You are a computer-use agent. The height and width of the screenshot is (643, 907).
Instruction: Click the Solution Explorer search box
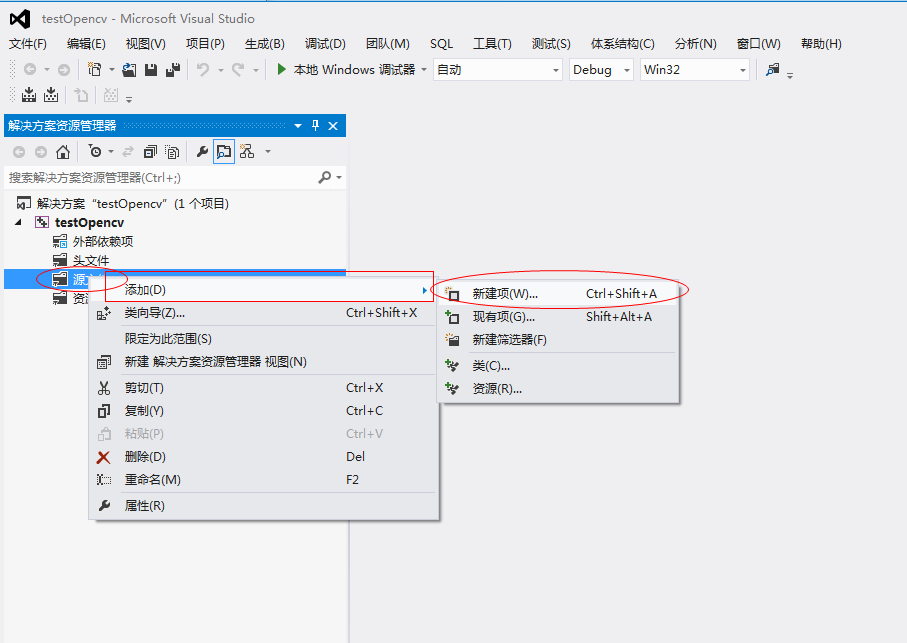point(160,177)
